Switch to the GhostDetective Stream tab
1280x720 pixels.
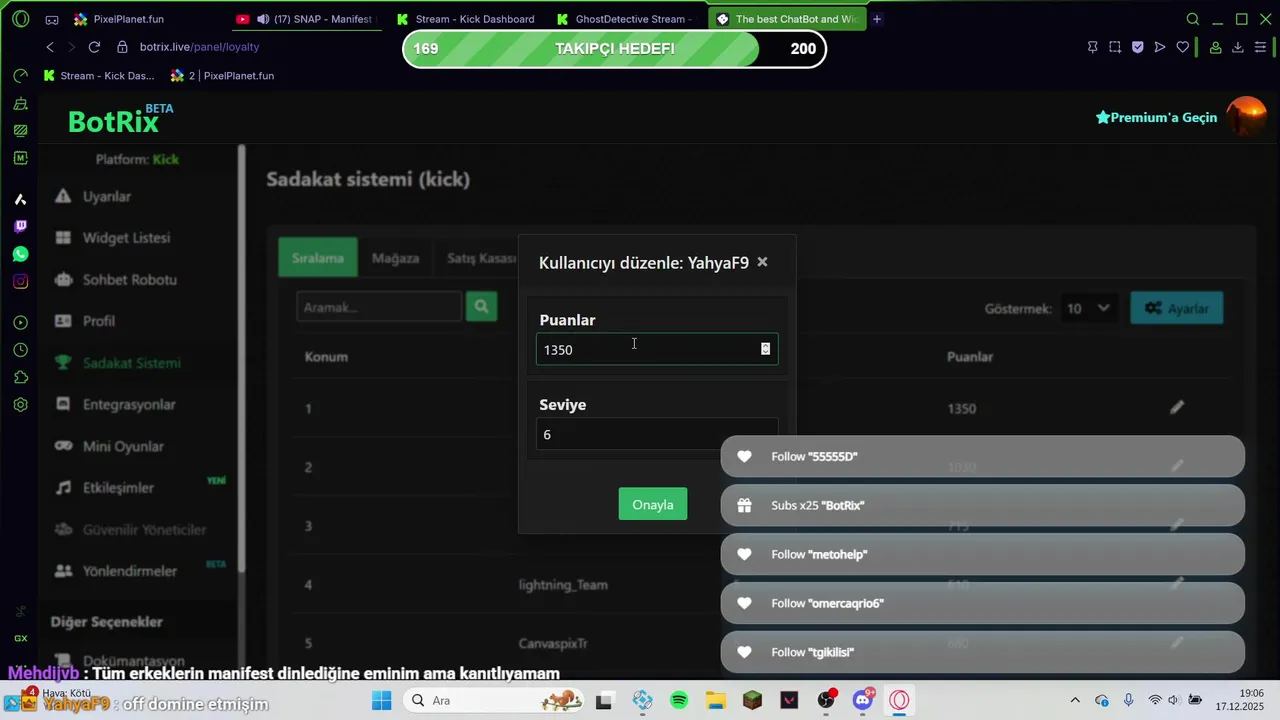click(626, 19)
